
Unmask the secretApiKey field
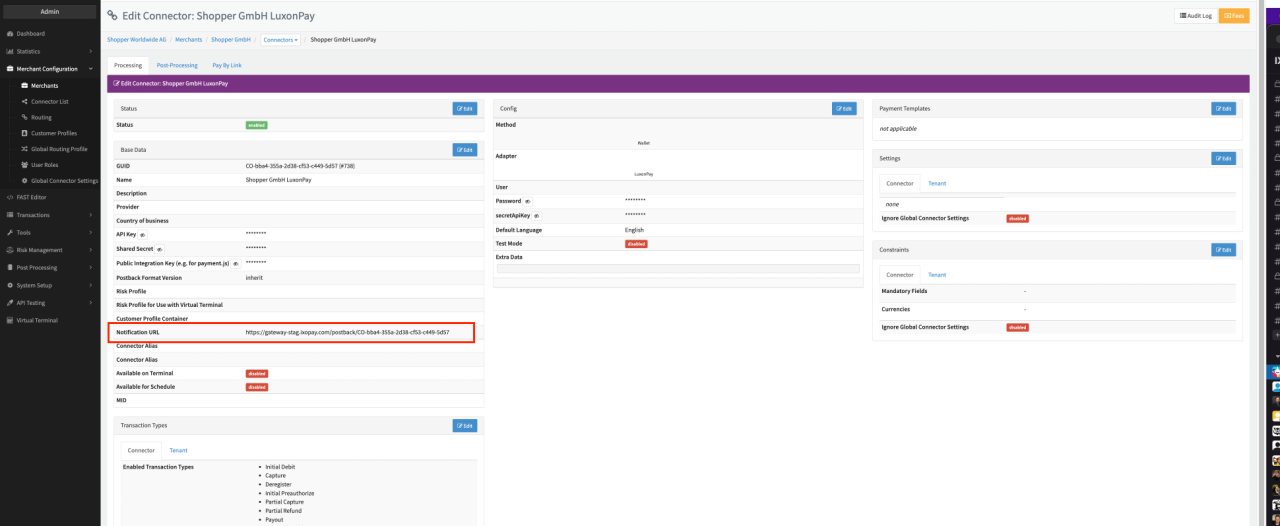click(537, 215)
